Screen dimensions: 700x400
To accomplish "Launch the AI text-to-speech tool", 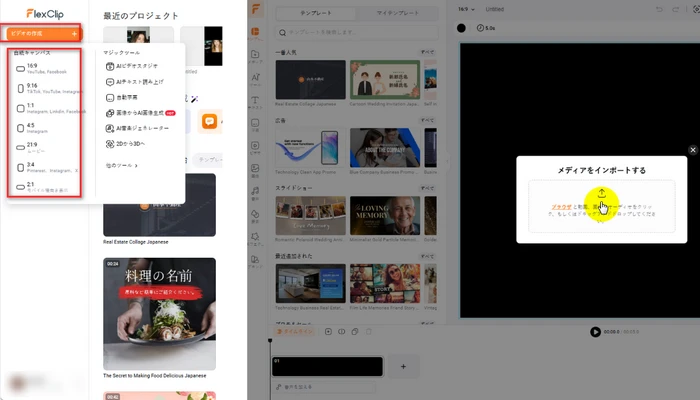I will point(140,82).
